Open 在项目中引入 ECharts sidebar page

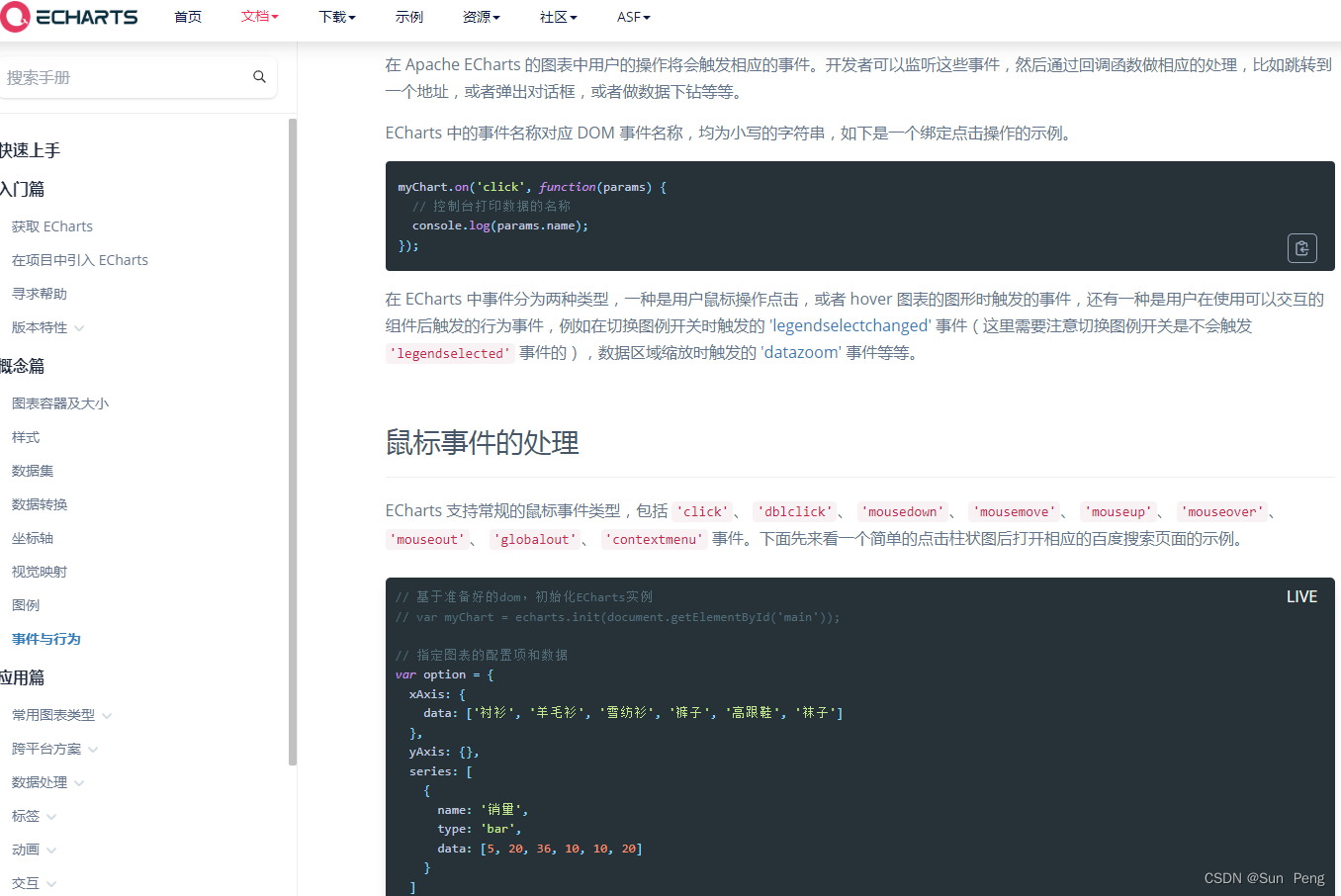pyautogui.click(x=80, y=260)
